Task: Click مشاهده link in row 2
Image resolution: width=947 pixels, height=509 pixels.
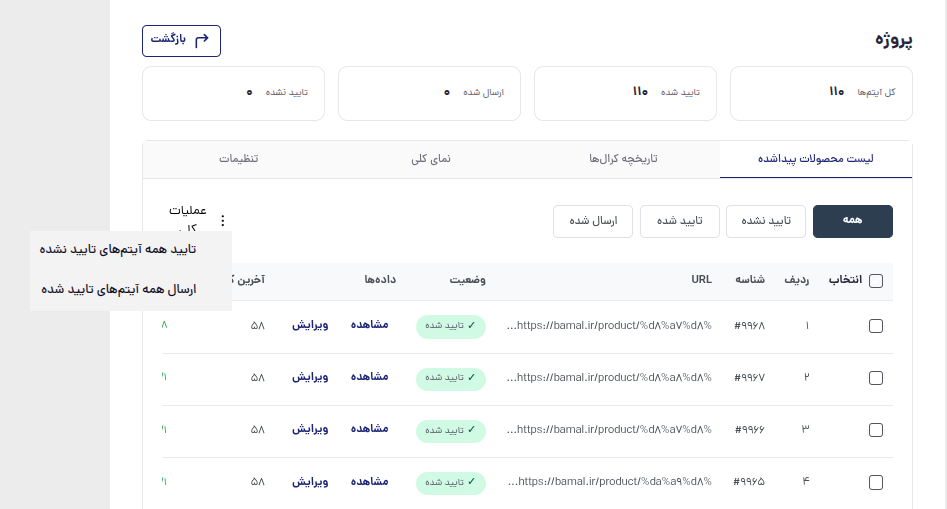Action: coord(370,377)
